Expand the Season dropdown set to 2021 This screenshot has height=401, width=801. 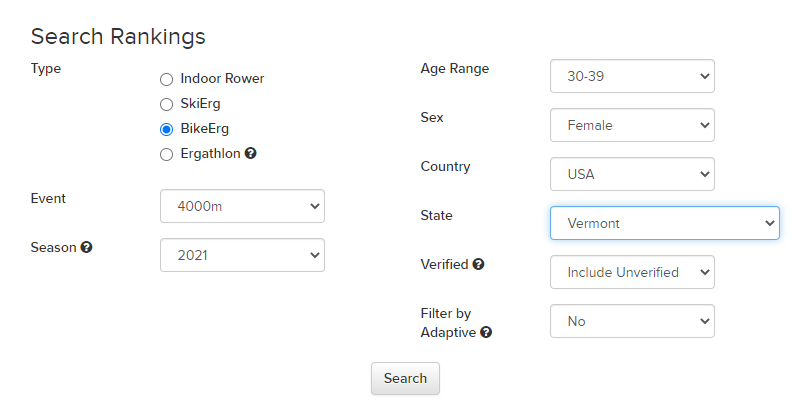(242, 255)
